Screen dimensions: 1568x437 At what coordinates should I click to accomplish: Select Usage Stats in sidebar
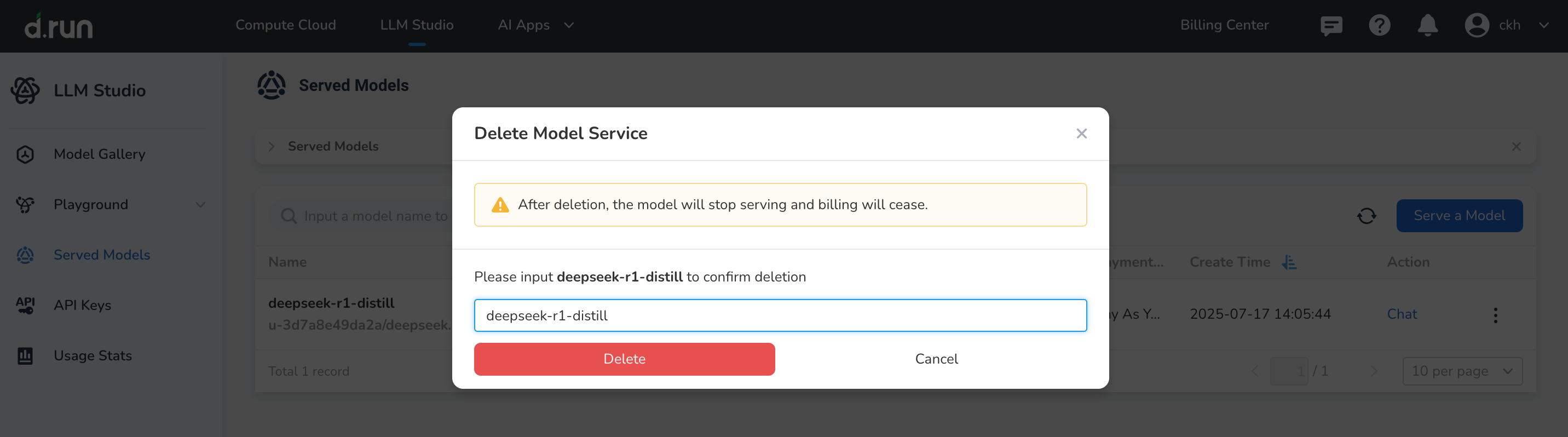point(93,355)
